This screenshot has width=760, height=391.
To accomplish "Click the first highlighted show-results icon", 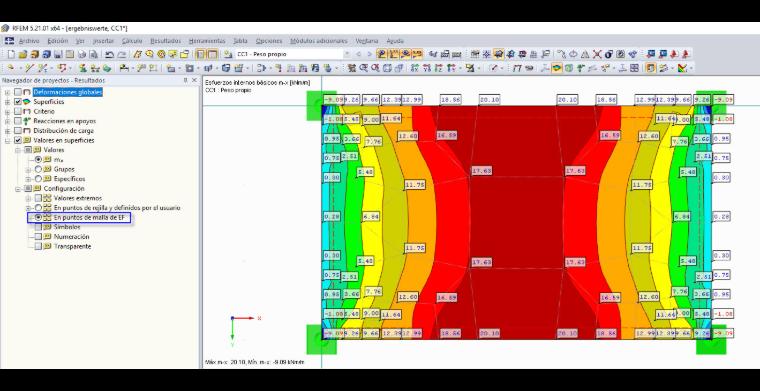I will [x=382, y=54].
